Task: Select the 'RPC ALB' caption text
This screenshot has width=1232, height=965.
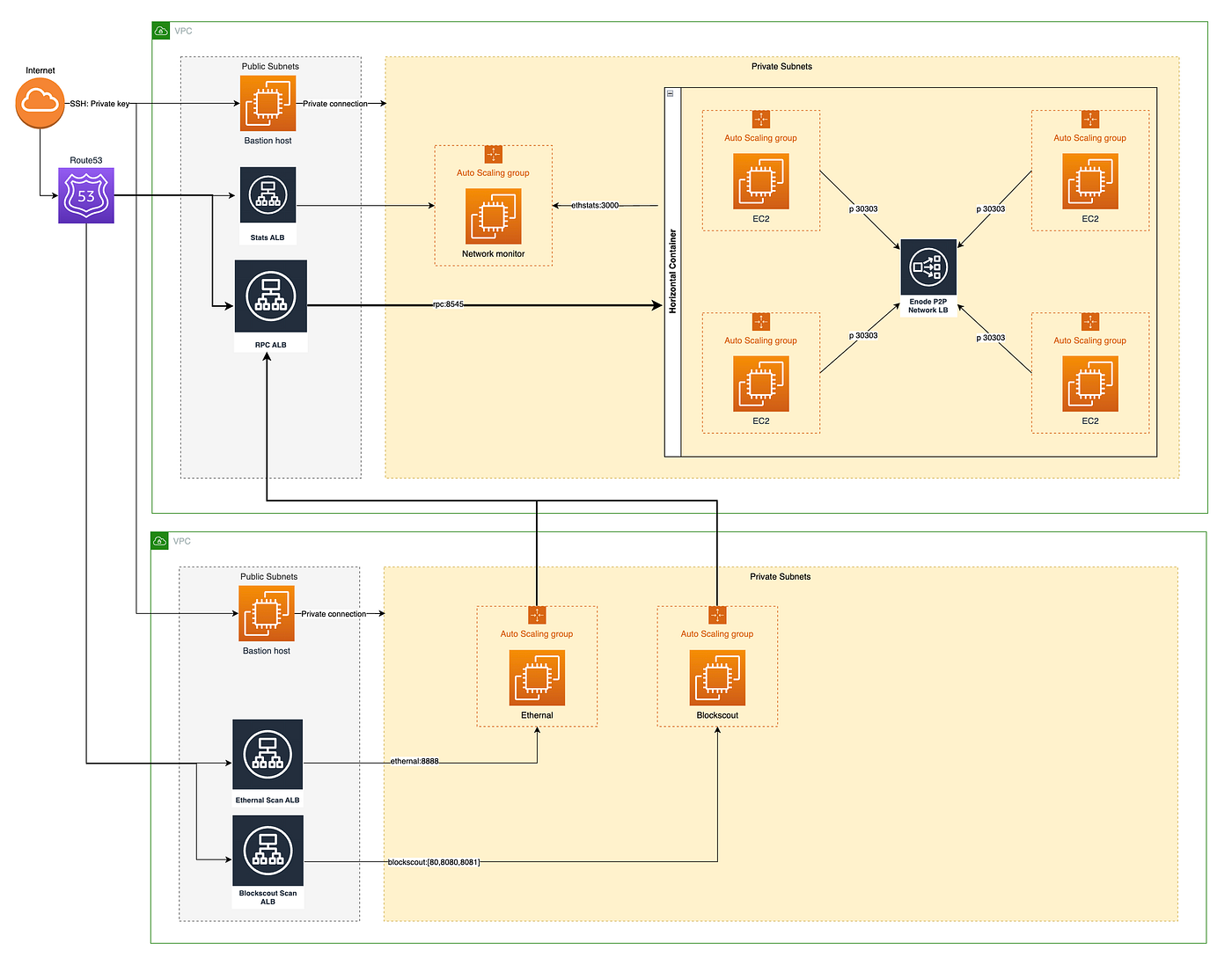Action: pyautogui.click(x=271, y=345)
